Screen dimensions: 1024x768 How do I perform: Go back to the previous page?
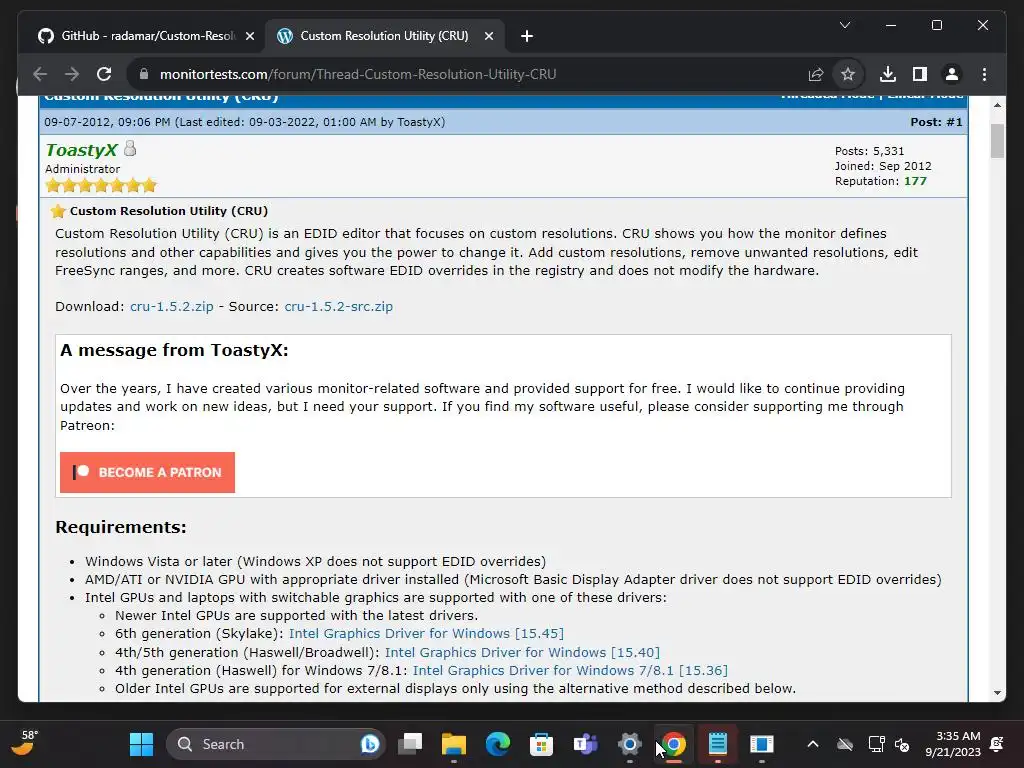(40, 74)
